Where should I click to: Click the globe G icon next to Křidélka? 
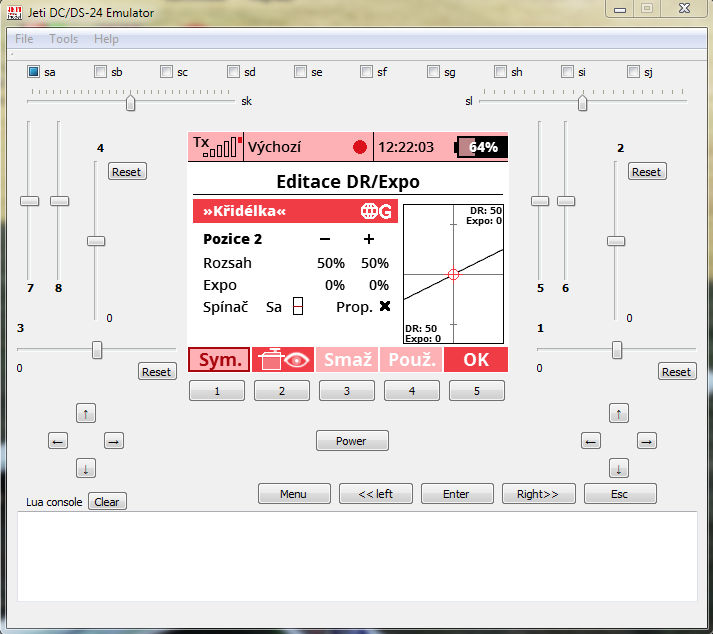click(378, 211)
